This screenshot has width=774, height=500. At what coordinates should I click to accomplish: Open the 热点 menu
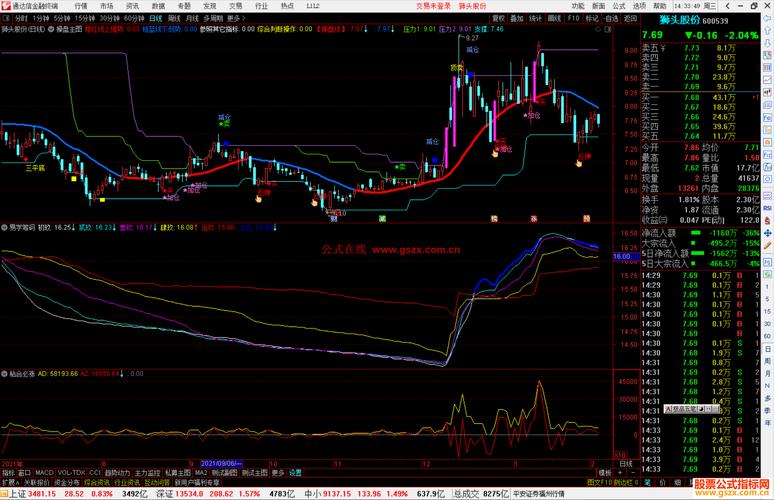coord(287,6)
